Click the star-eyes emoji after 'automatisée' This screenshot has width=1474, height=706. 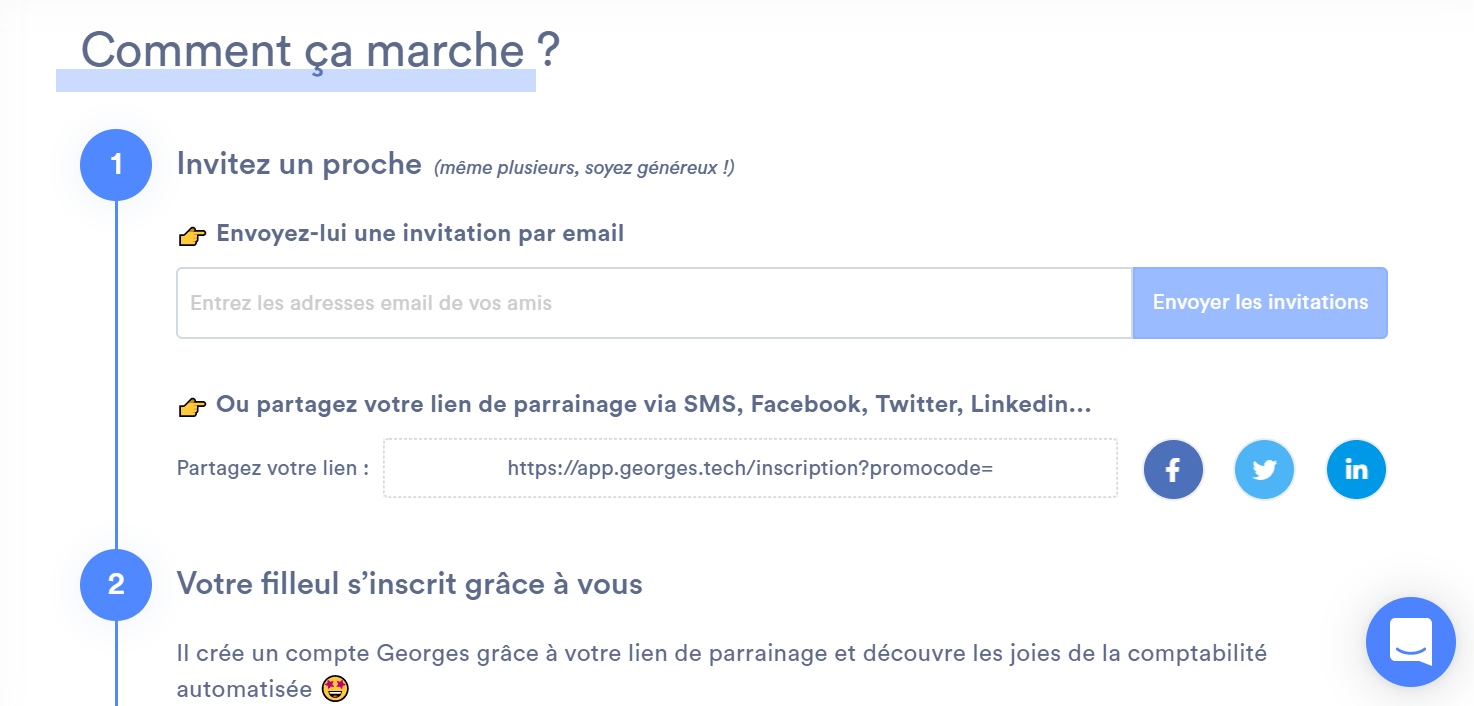pyautogui.click(x=335, y=689)
